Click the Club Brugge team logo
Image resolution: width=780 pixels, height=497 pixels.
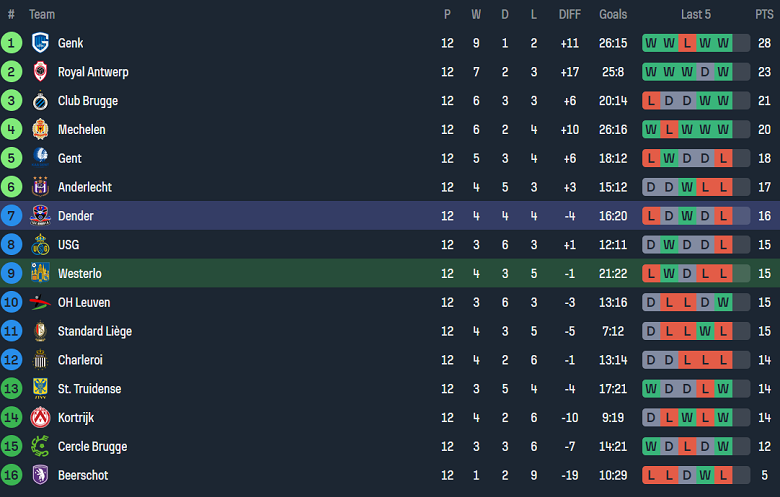40,101
